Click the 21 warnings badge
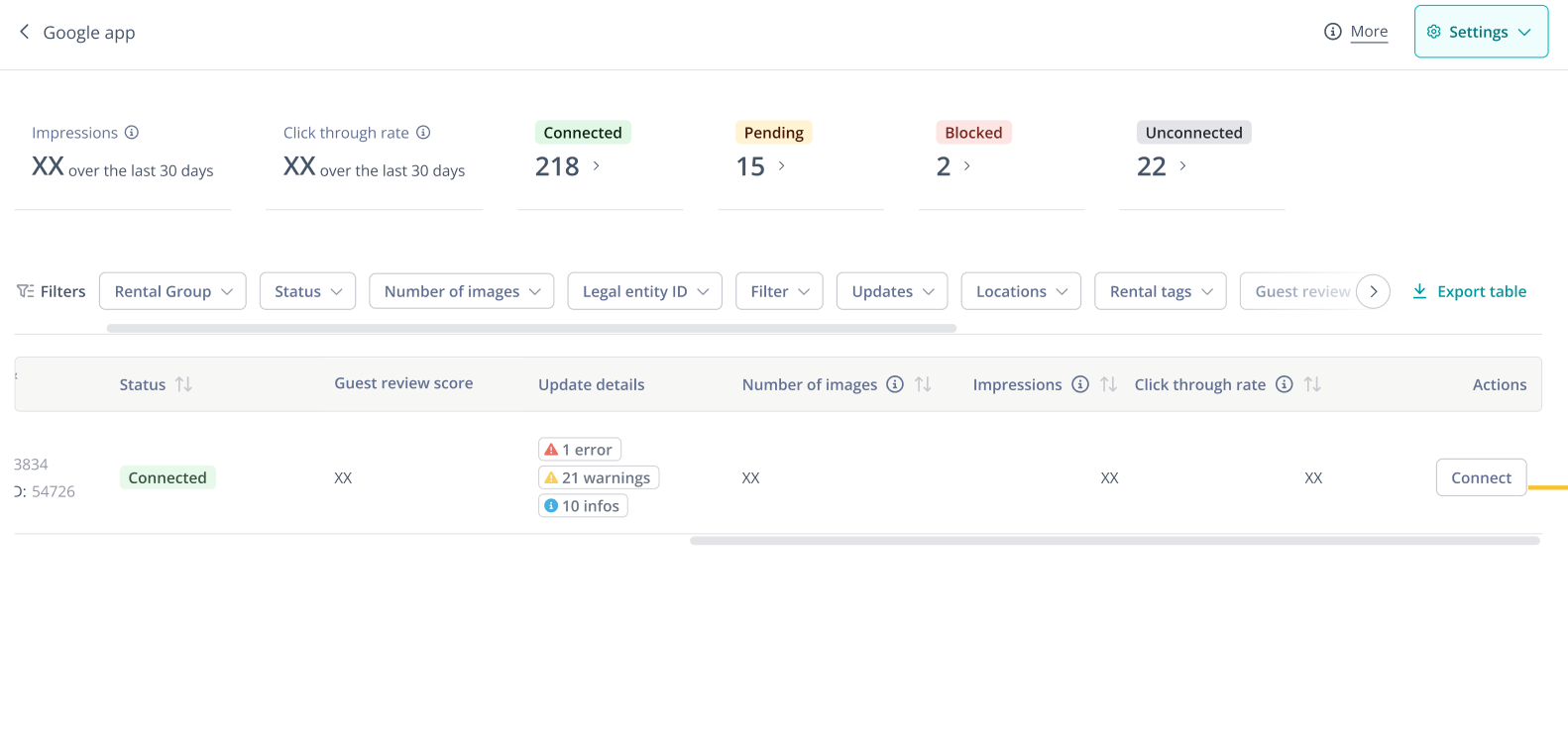Viewport: 1568px width, 733px height. (599, 477)
